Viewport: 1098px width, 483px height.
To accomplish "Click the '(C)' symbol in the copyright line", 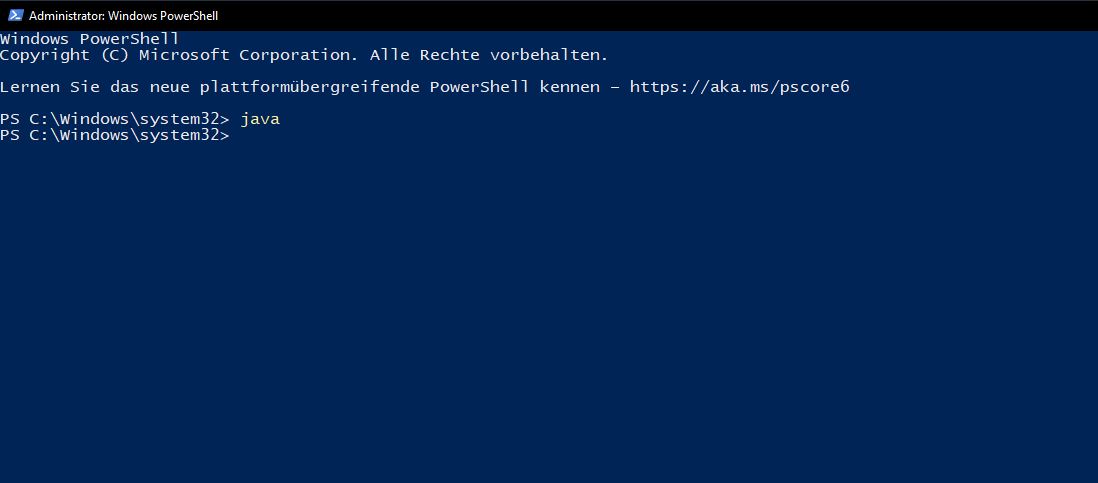I will click(115, 55).
